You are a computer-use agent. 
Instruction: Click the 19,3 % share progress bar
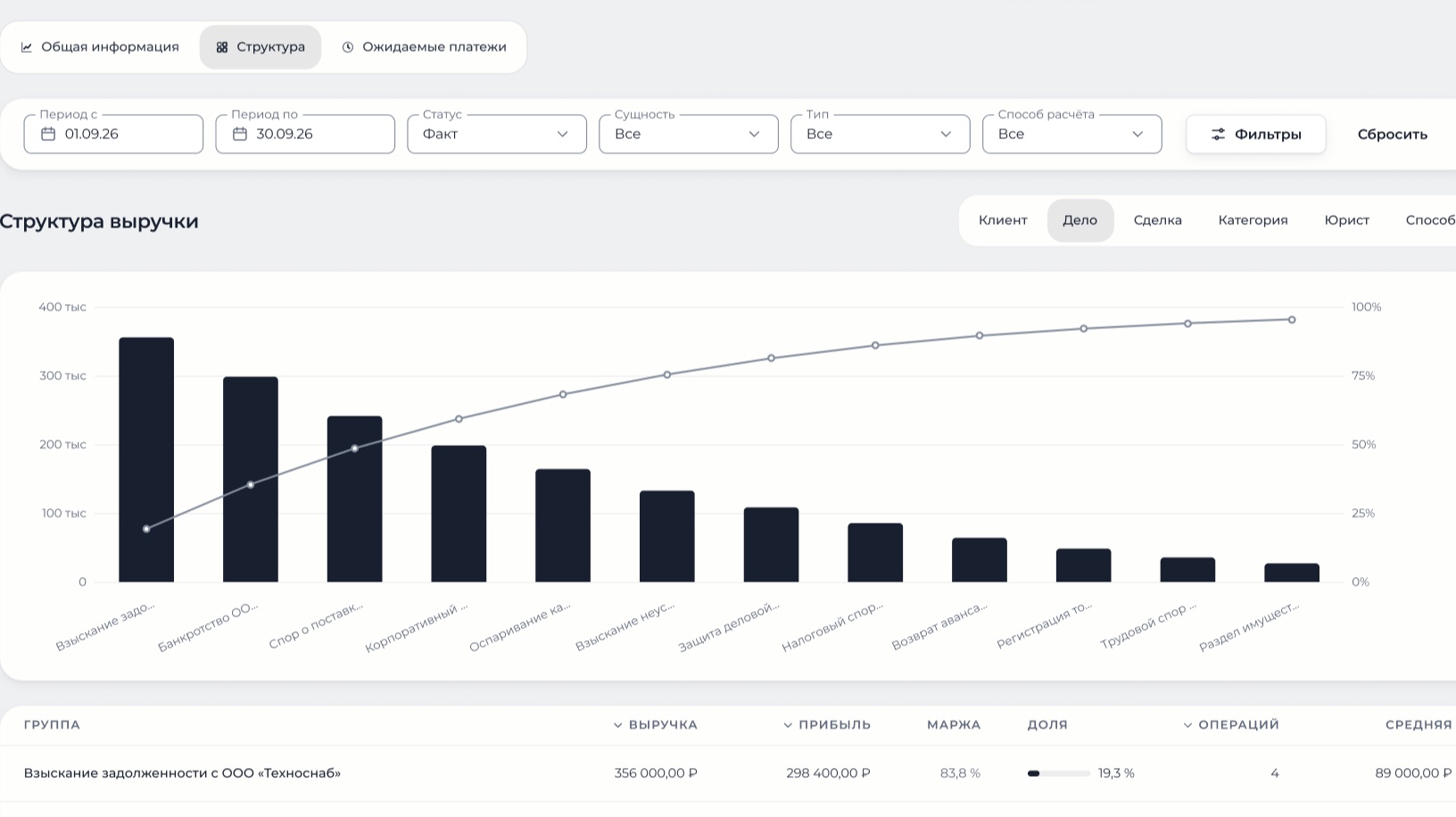[x=1059, y=773]
